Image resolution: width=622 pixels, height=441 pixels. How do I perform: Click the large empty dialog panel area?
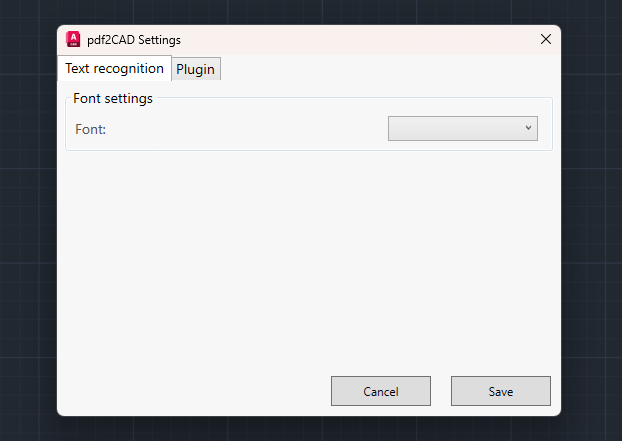(308, 260)
